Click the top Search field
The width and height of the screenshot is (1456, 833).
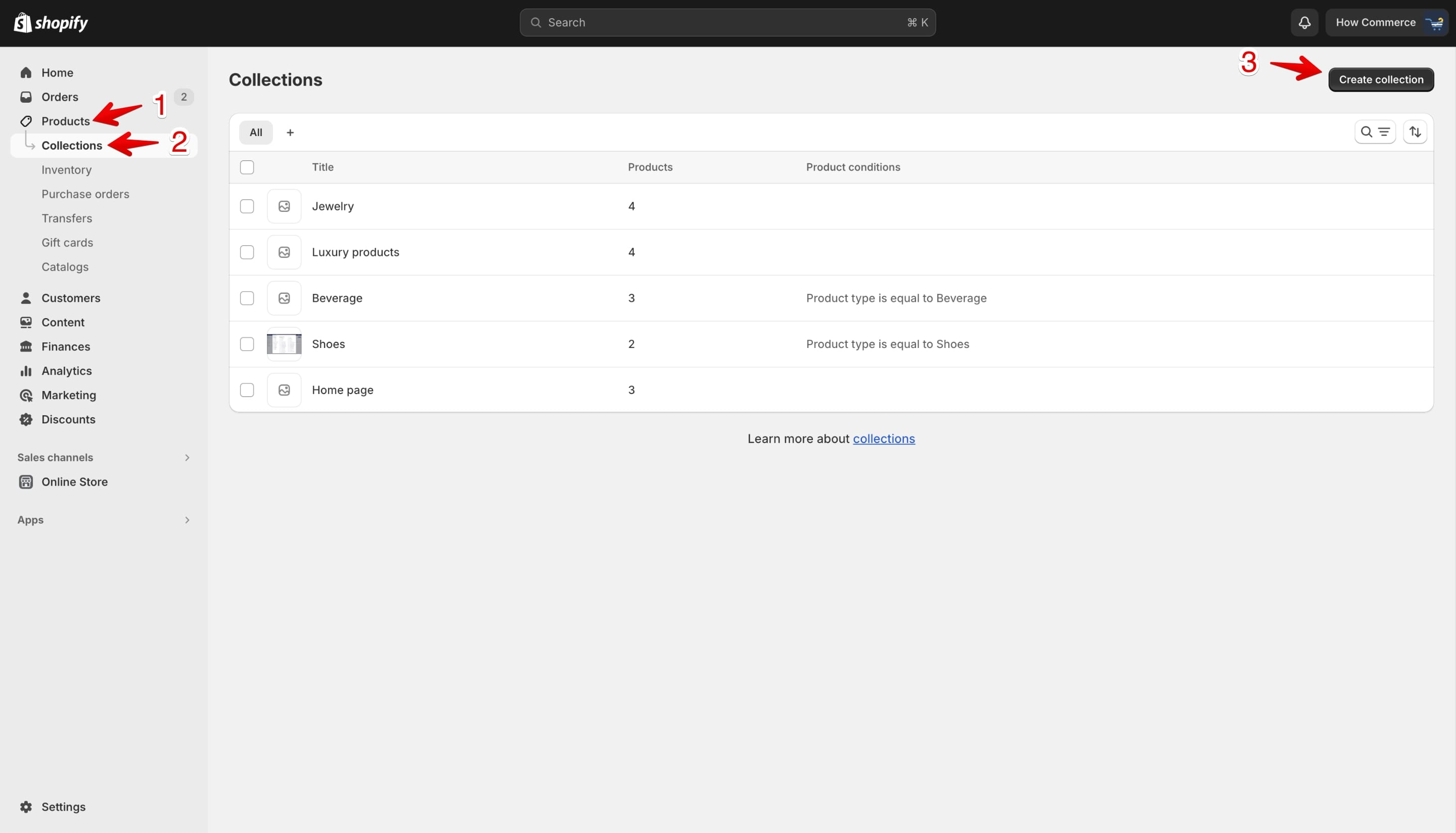727,22
